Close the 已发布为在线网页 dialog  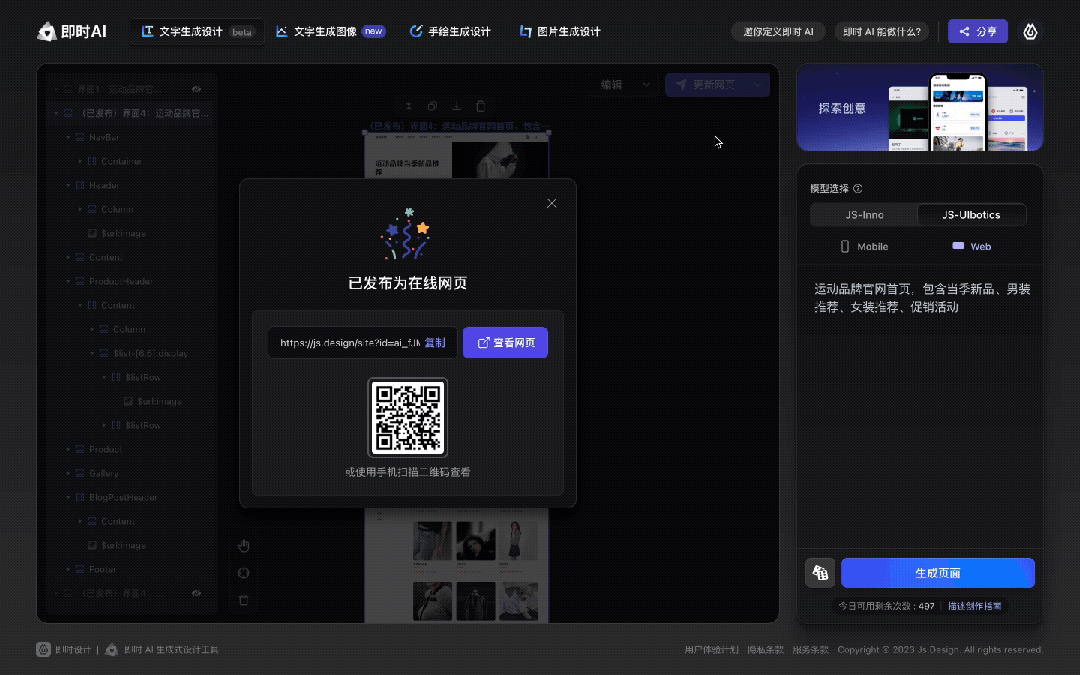[552, 203]
